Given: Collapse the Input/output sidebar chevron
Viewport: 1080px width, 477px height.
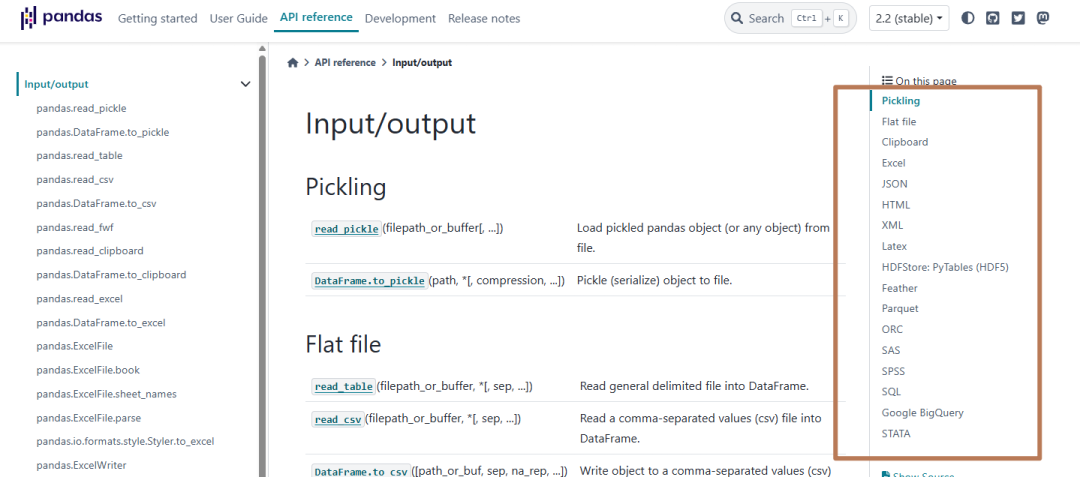Looking at the screenshot, I should (x=245, y=84).
